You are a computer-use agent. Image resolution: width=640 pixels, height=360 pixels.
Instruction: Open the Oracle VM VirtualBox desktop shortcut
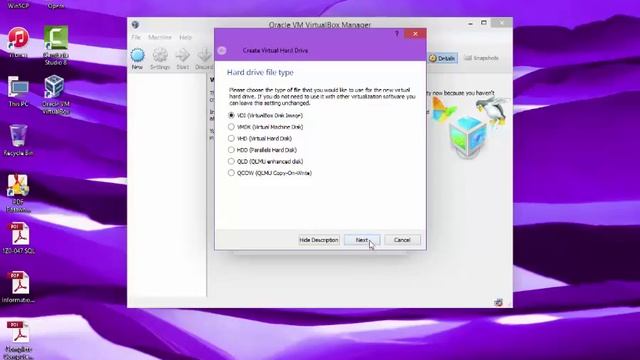point(56,94)
